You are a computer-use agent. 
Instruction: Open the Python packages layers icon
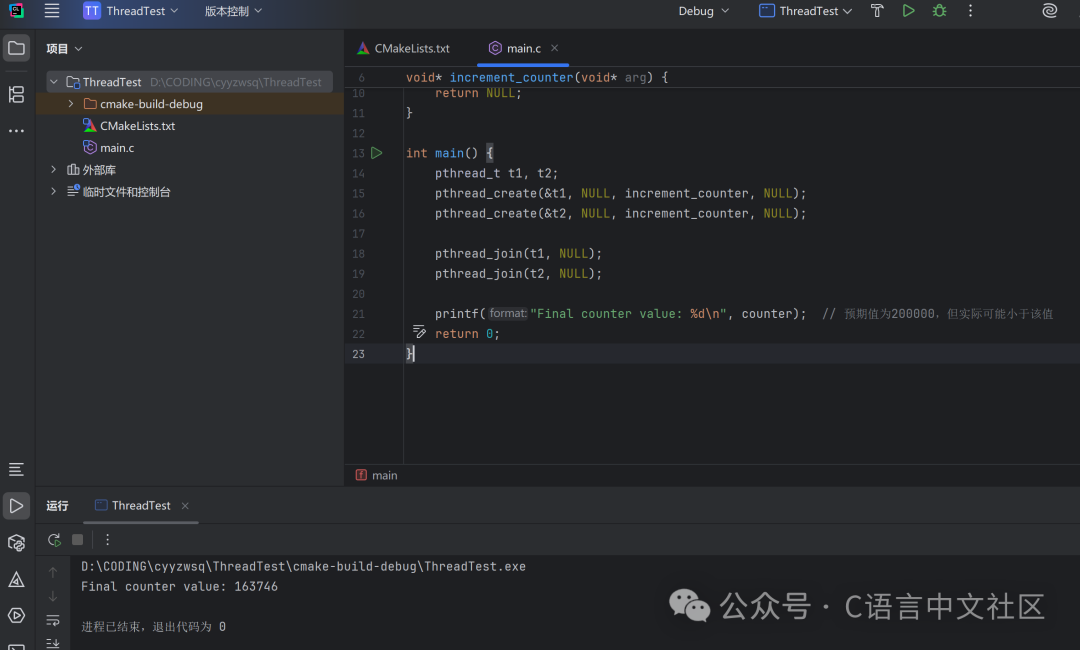pos(17,543)
